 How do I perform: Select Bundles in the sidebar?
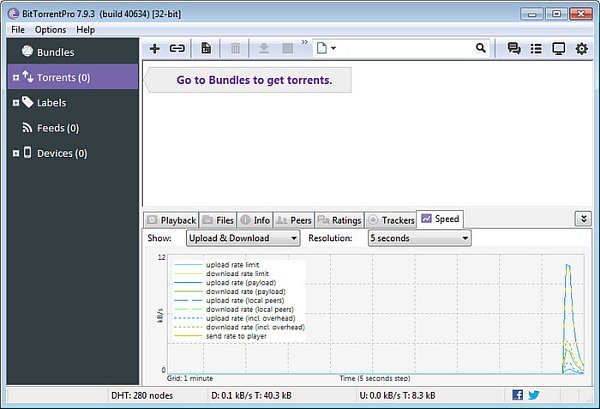point(73,52)
